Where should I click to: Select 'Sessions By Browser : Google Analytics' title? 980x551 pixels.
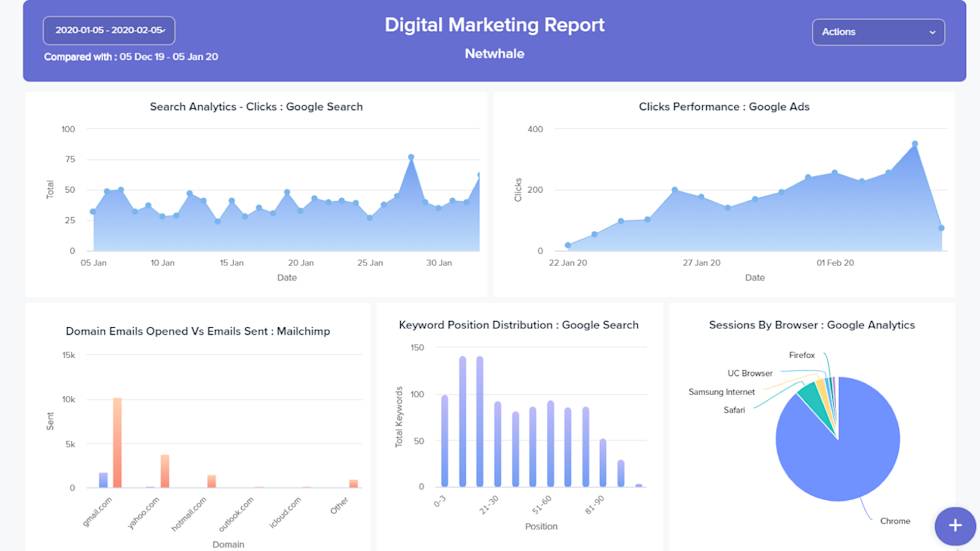pos(811,325)
